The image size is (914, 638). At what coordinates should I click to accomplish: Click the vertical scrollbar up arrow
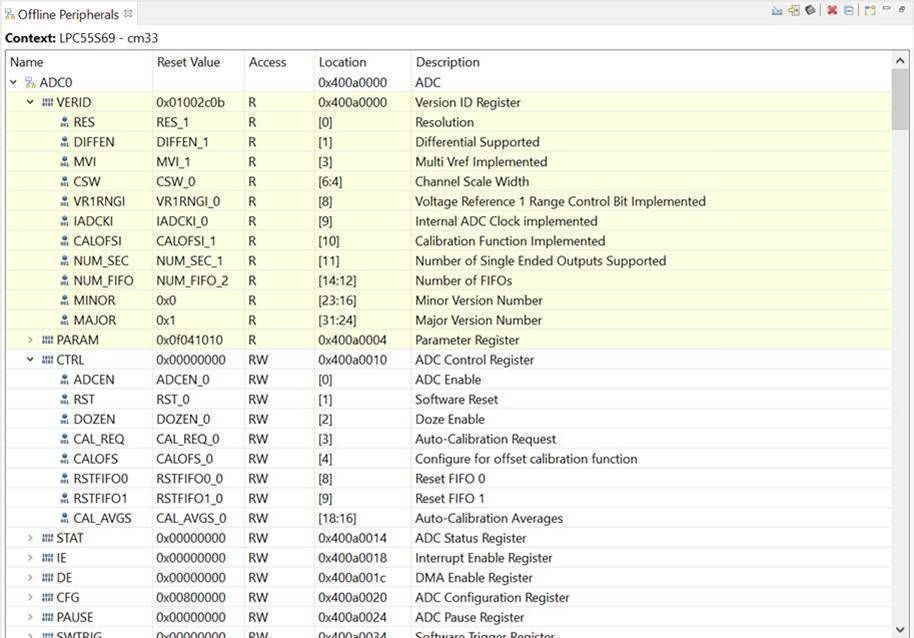tap(901, 61)
